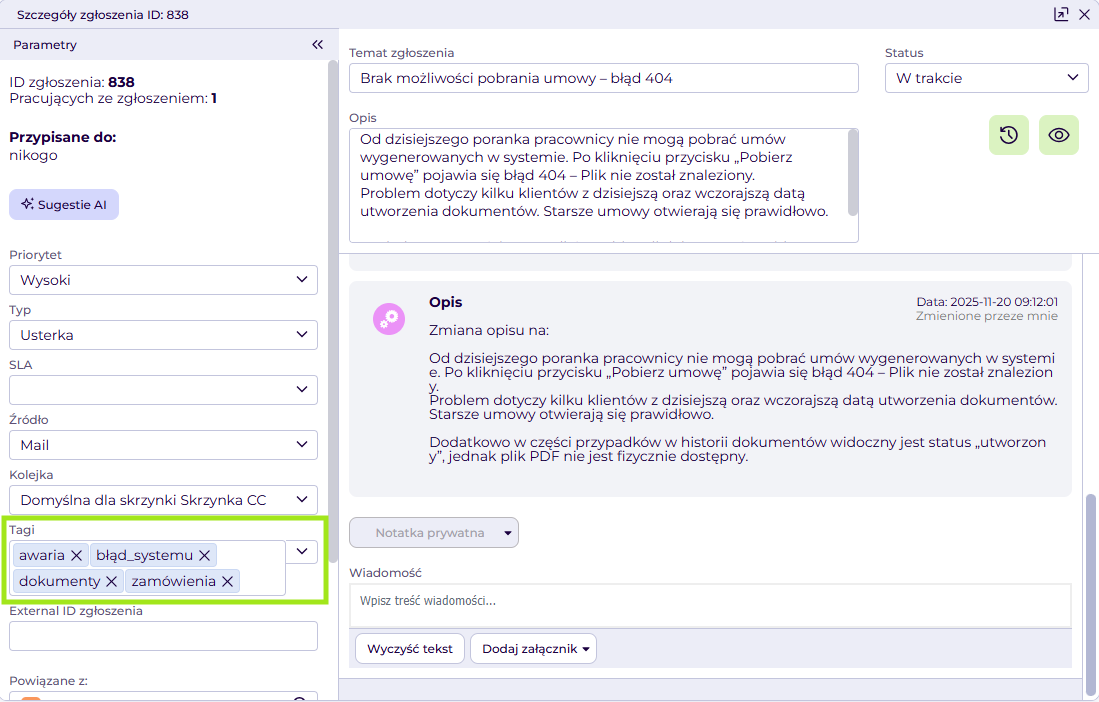Click the 'nikogo' assignee text
This screenshot has width=1099, height=702.
pos(33,156)
